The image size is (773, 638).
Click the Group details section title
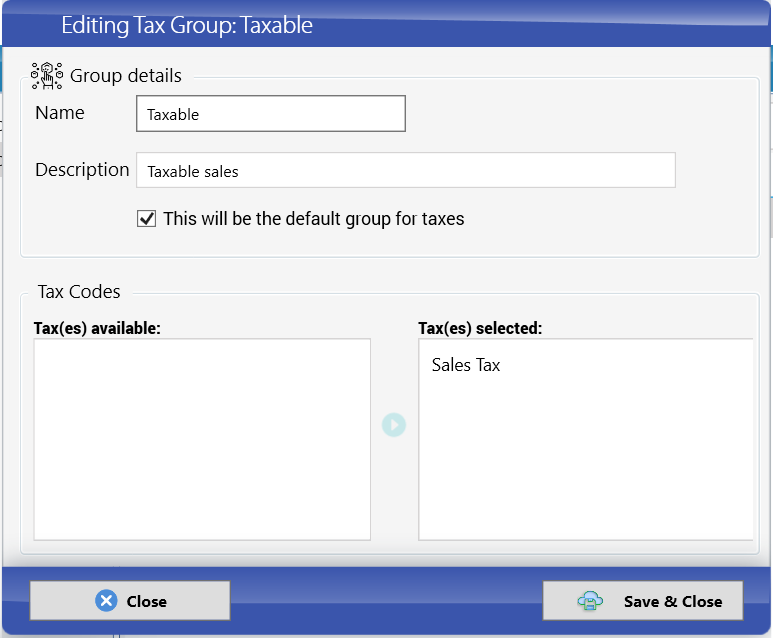tap(126, 75)
